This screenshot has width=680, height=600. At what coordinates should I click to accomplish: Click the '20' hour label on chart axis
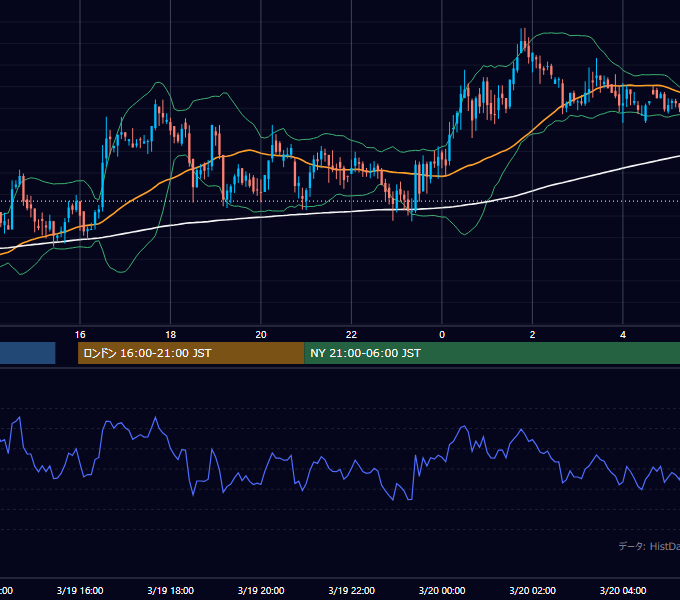(x=261, y=335)
